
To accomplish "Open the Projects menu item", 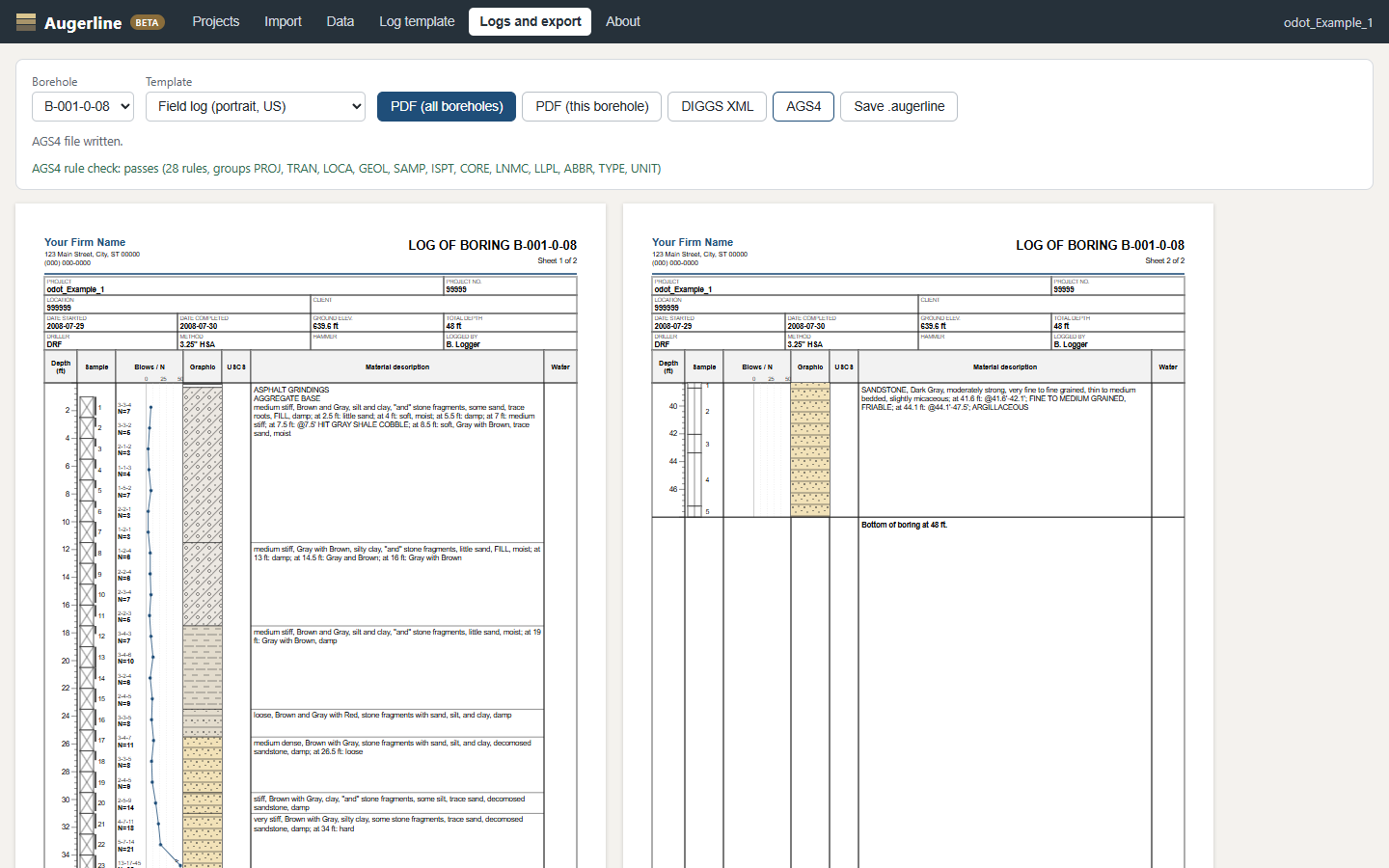I will point(216,21).
